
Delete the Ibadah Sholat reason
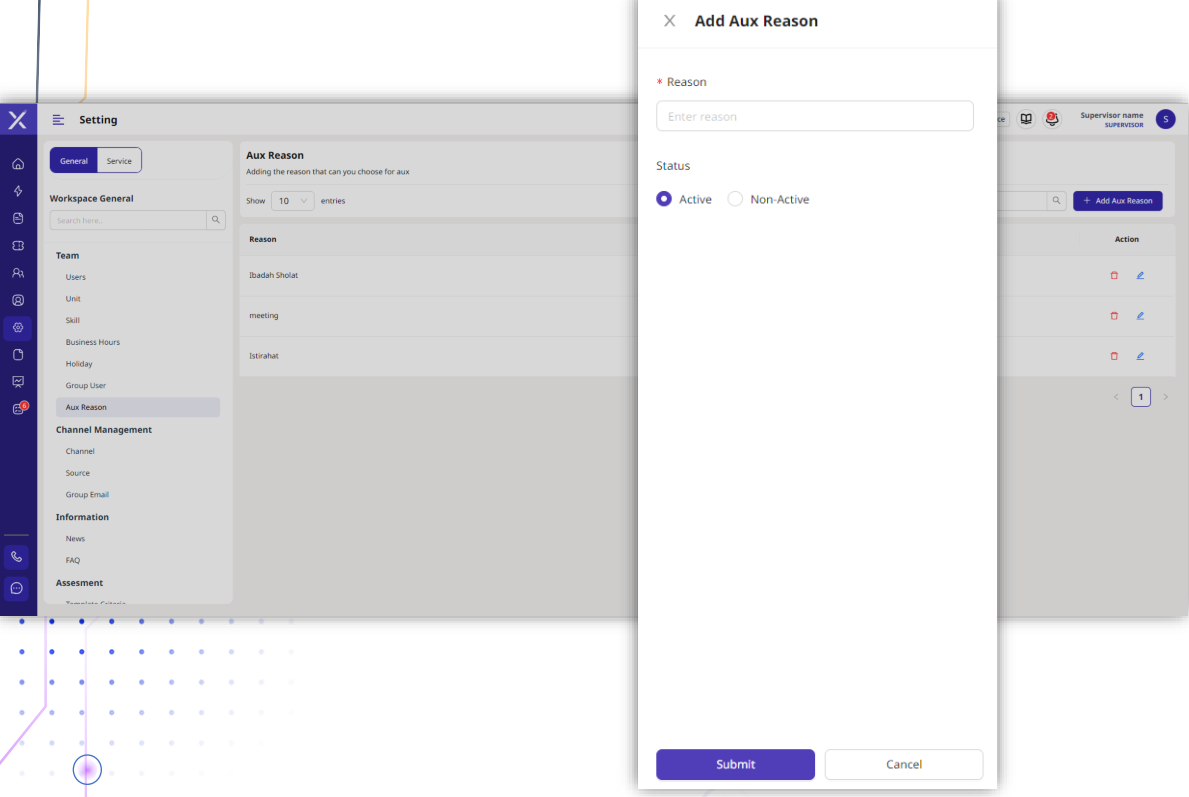[1114, 276]
